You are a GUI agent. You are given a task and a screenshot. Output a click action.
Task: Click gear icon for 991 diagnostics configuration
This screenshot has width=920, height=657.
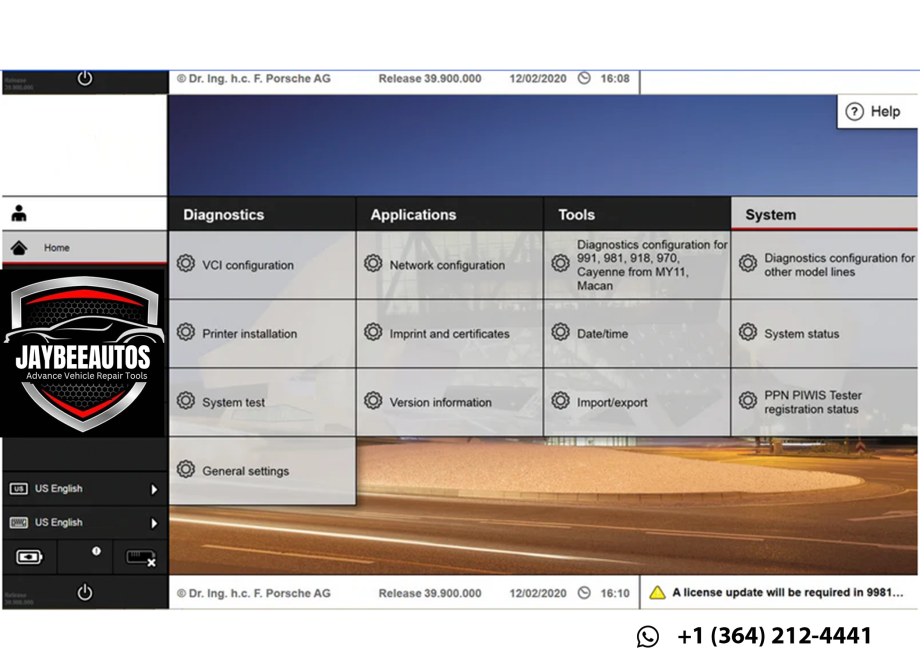[560, 263]
